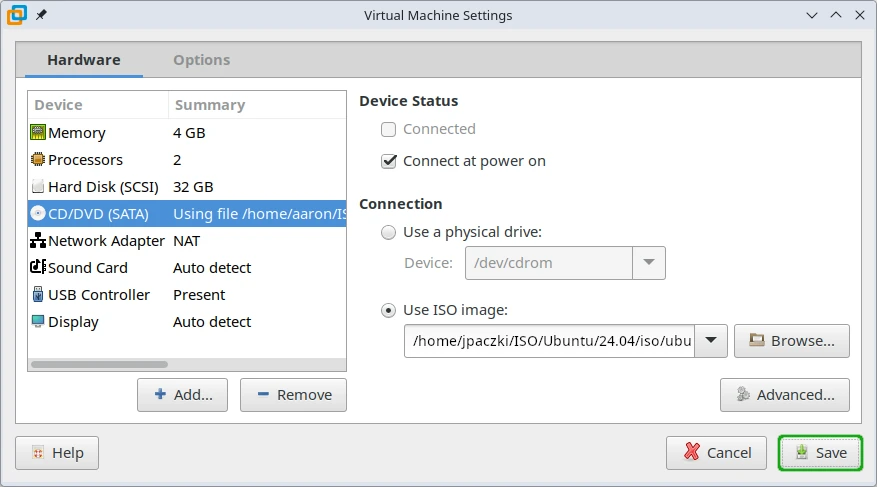Image resolution: width=877 pixels, height=487 pixels.
Task: Click the Processors chip icon
Action: 38,160
